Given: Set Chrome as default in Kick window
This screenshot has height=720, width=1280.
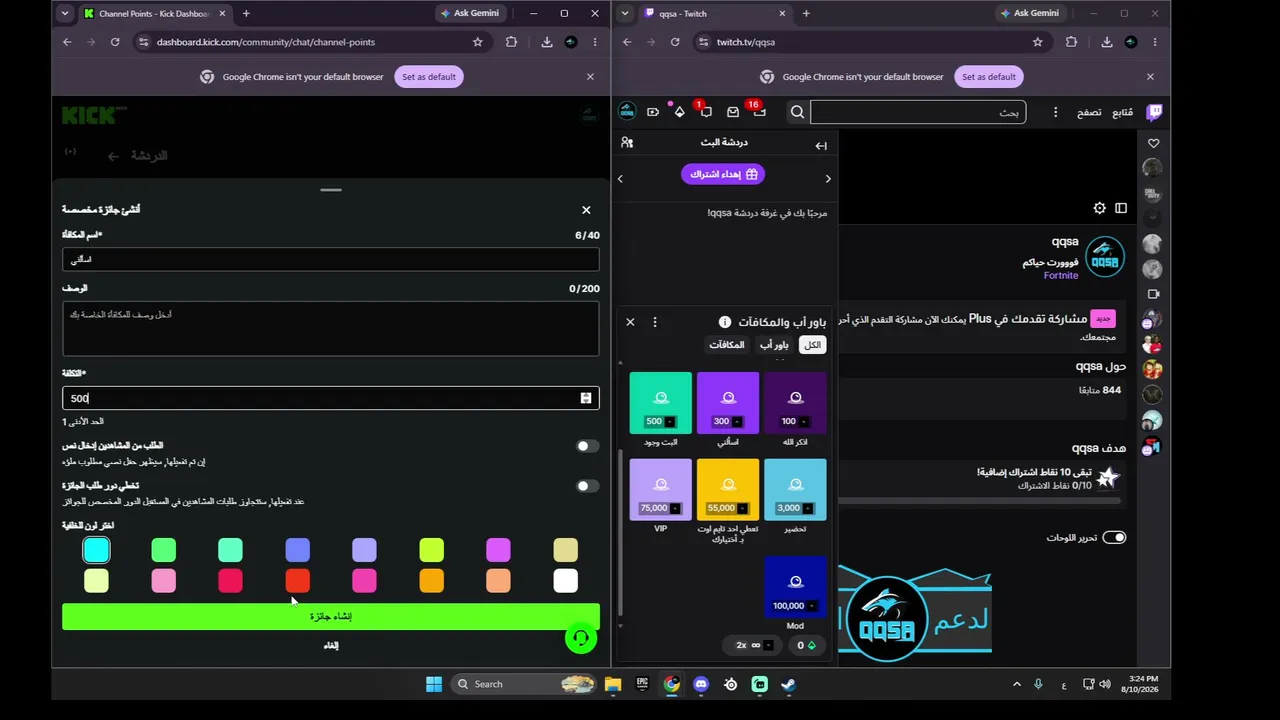Looking at the screenshot, I should pos(428,77).
